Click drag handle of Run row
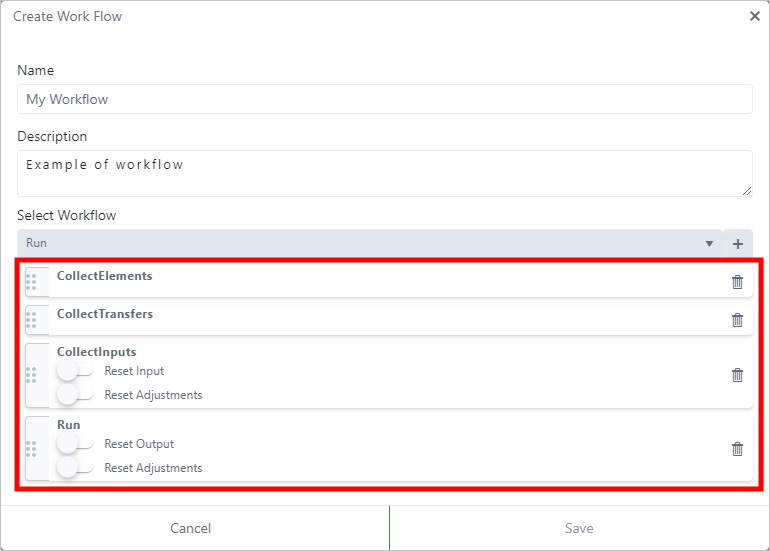This screenshot has width=770, height=551. point(31,449)
